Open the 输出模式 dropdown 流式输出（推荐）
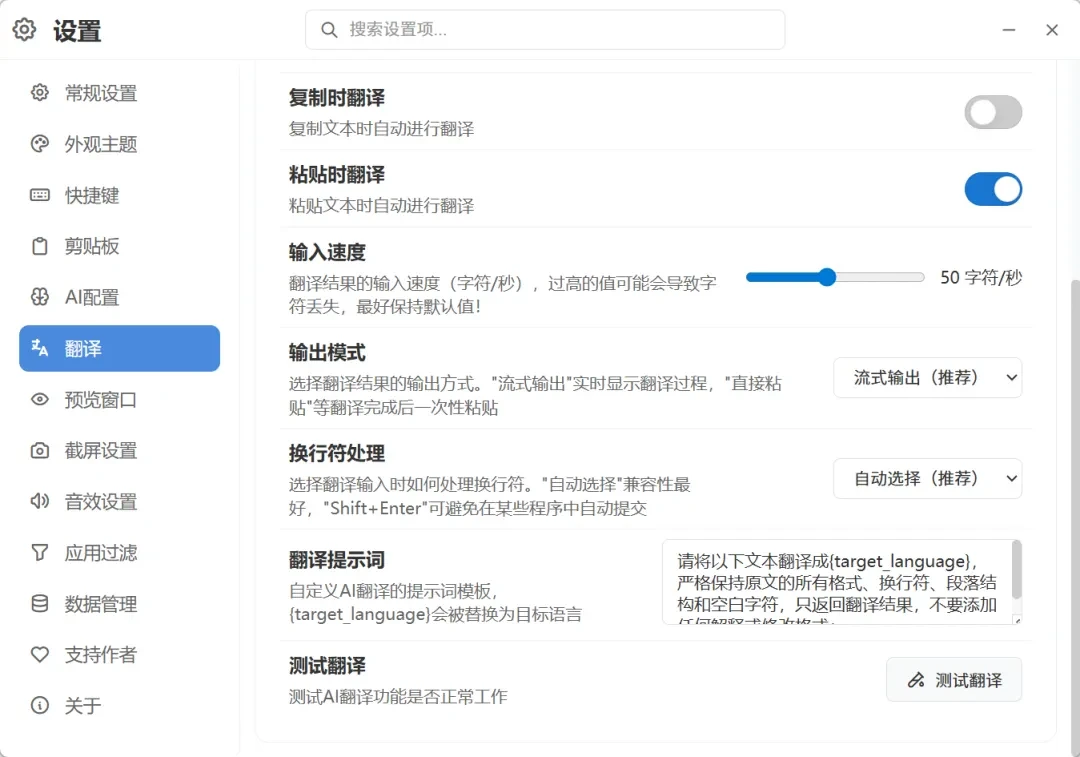 coord(927,377)
